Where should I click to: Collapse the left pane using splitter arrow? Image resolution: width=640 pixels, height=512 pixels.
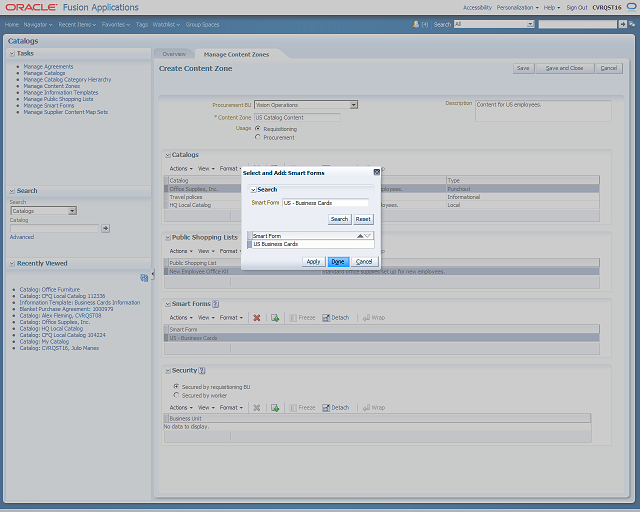tap(153, 275)
